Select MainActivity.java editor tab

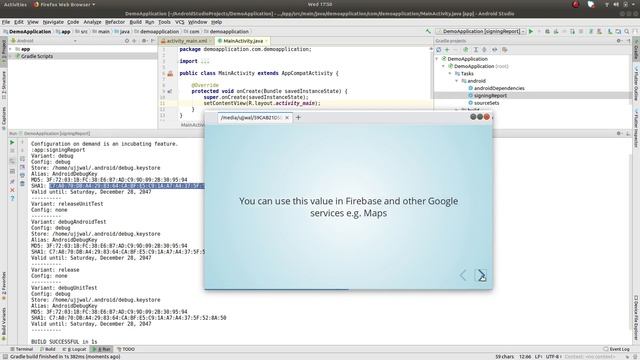[x=242, y=41]
